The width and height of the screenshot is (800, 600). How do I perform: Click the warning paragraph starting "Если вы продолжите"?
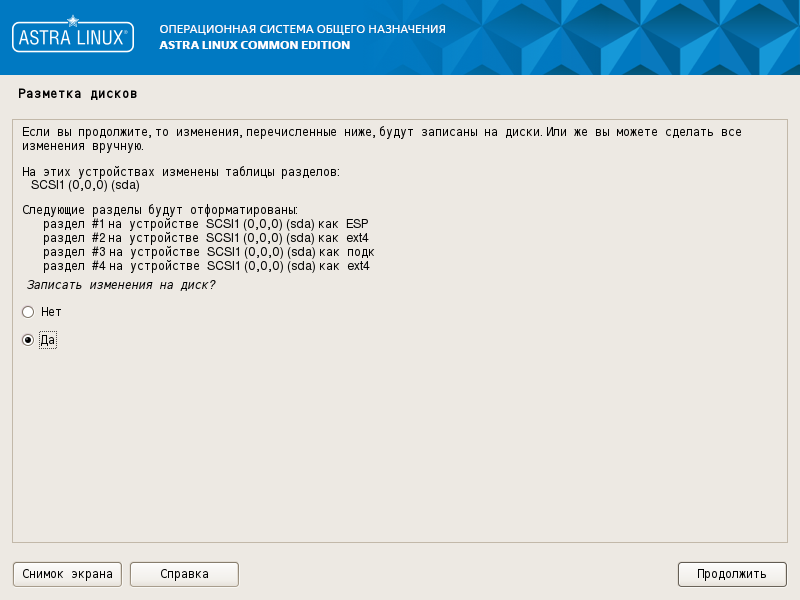point(380,138)
